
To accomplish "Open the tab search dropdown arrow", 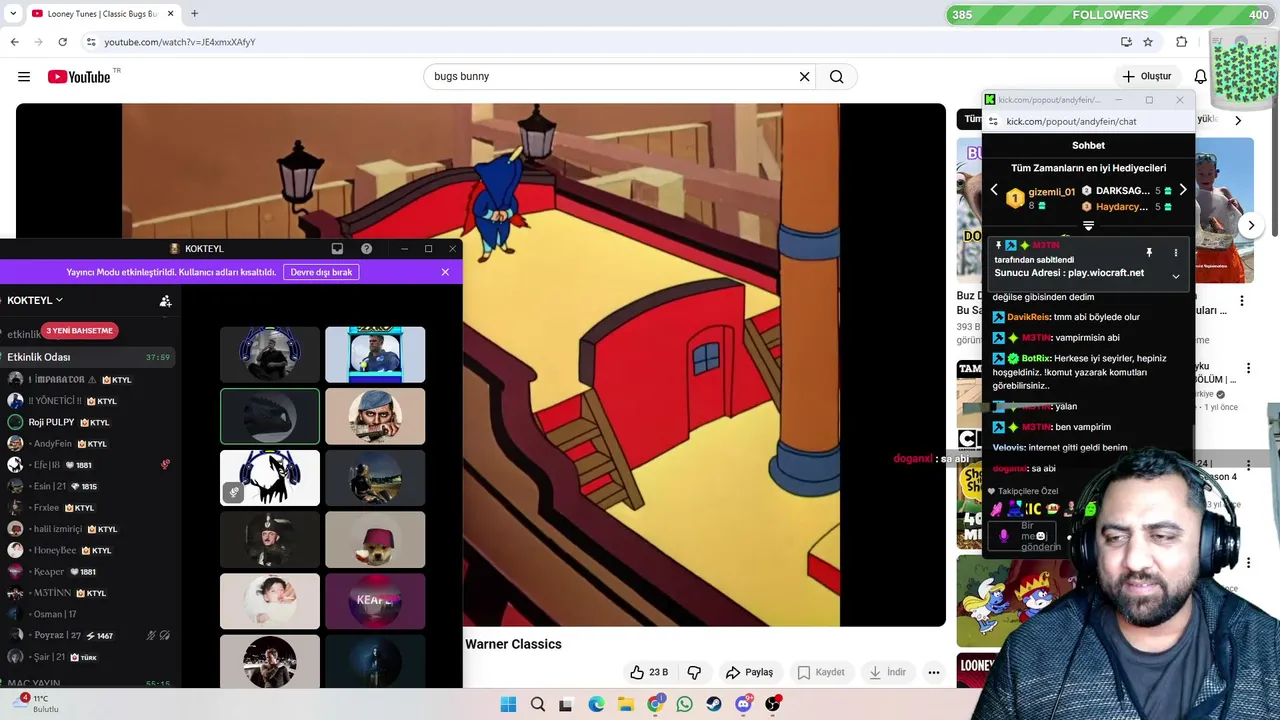I will pyautogui.click(x=12, y=14).
